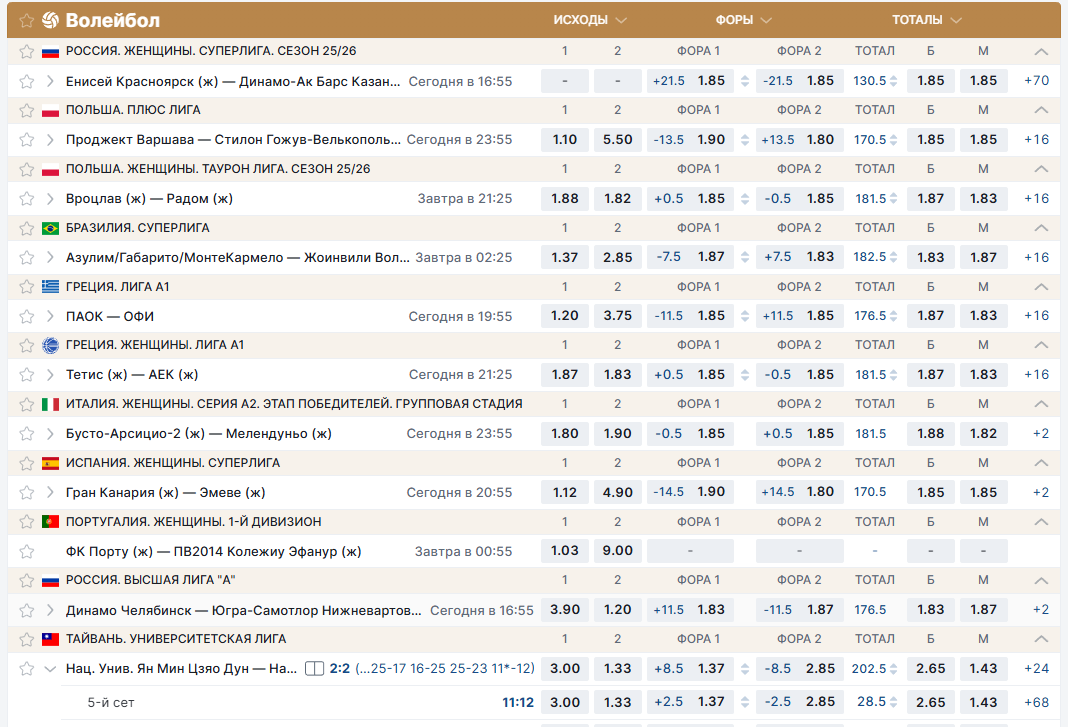Open the ФОРЫ header menu
This screenshot has height=727, width=1068.
point(744,20)
